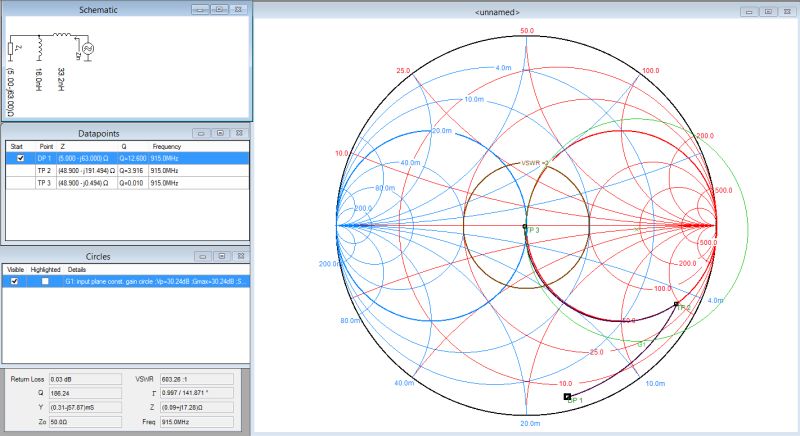Toggle Highlighted checkbox for G1 circle
This screenshot has width=800, height=436.
[x=45, y=281]
